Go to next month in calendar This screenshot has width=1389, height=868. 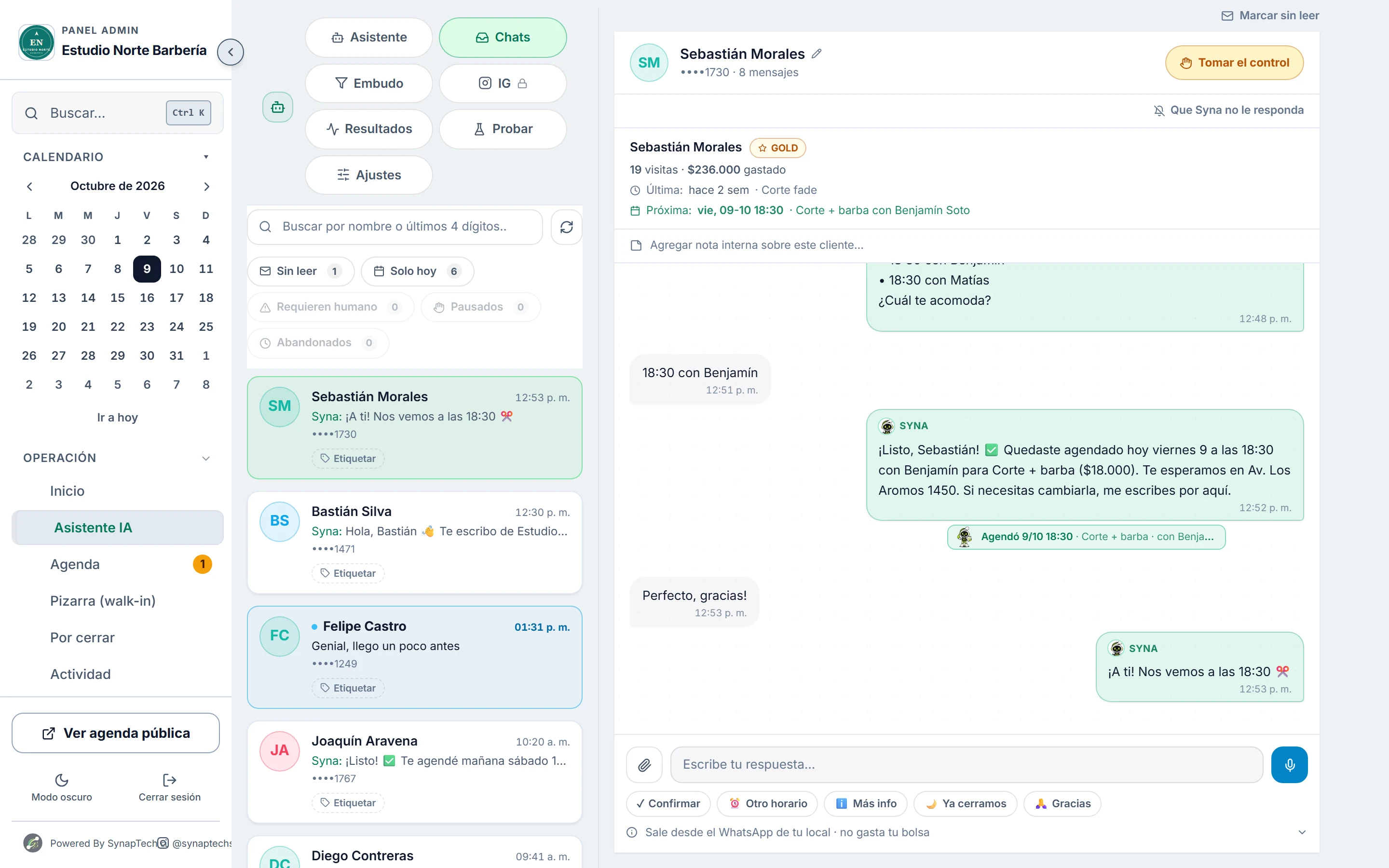coord(206,187)
